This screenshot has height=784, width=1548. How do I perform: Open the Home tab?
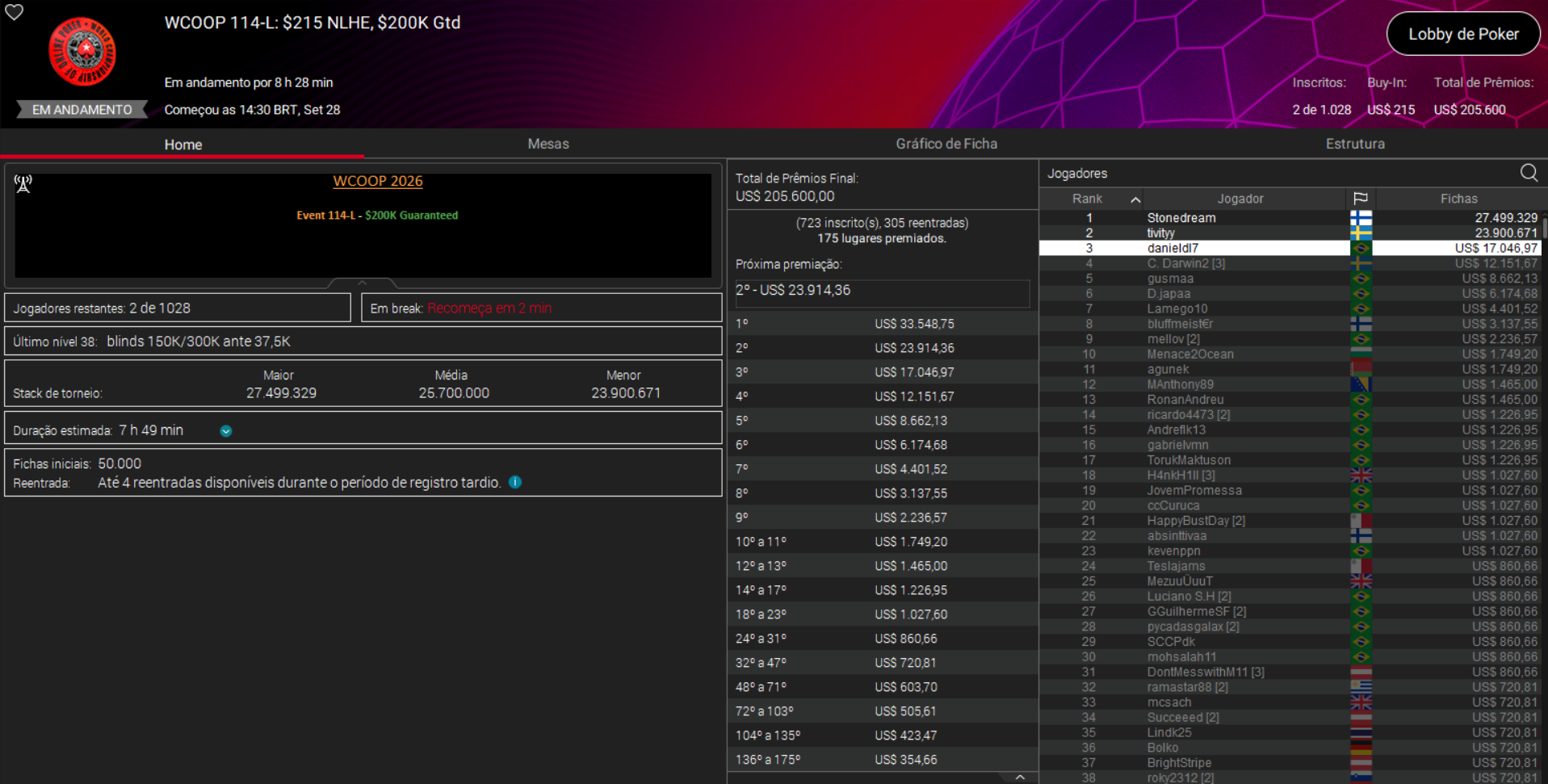pyautogui.click(x=183, y=145)
